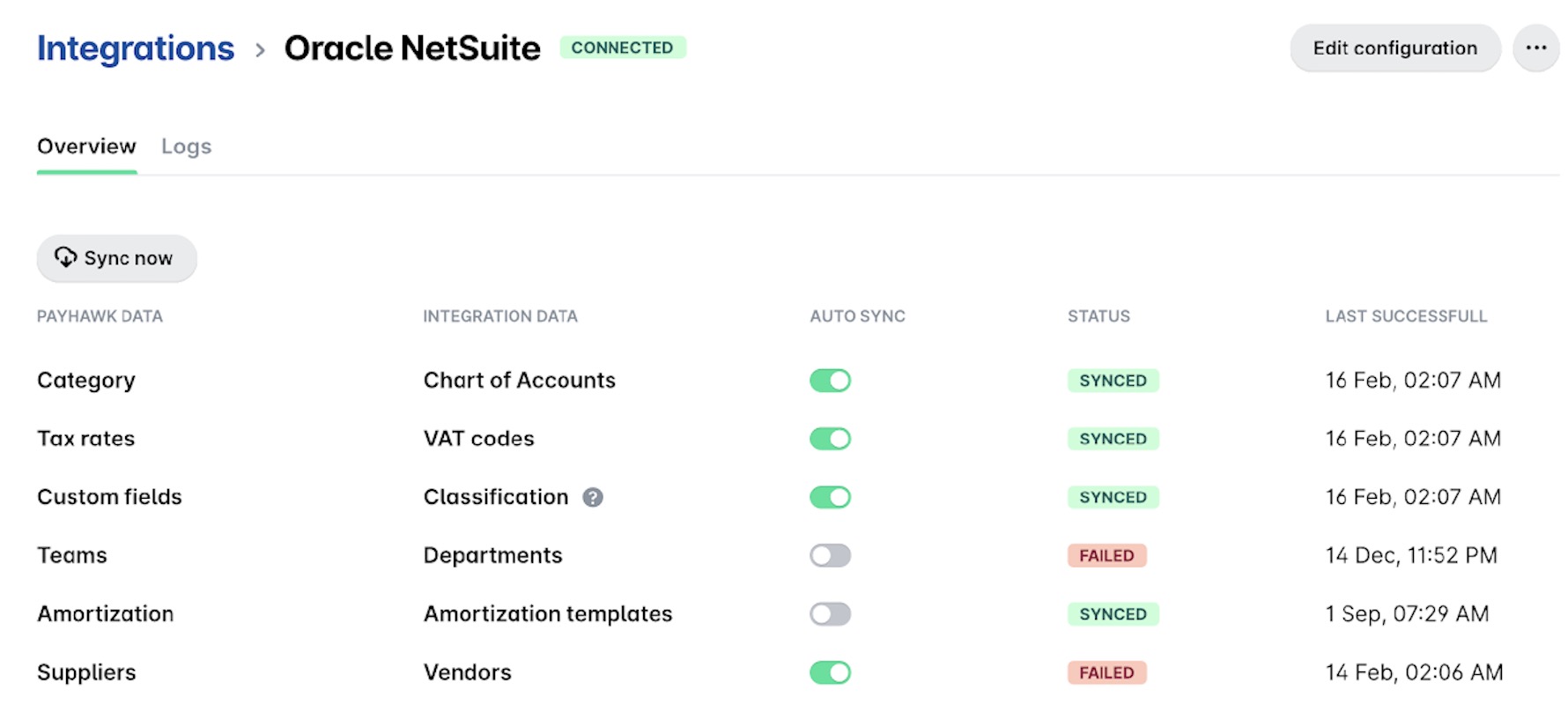Click Departments integration data
Screen dimensions: 1568x712
493,556
